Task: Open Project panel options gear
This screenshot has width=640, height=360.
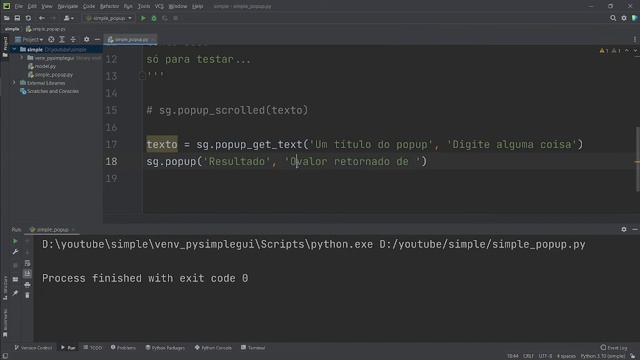Action: (87, 40)
